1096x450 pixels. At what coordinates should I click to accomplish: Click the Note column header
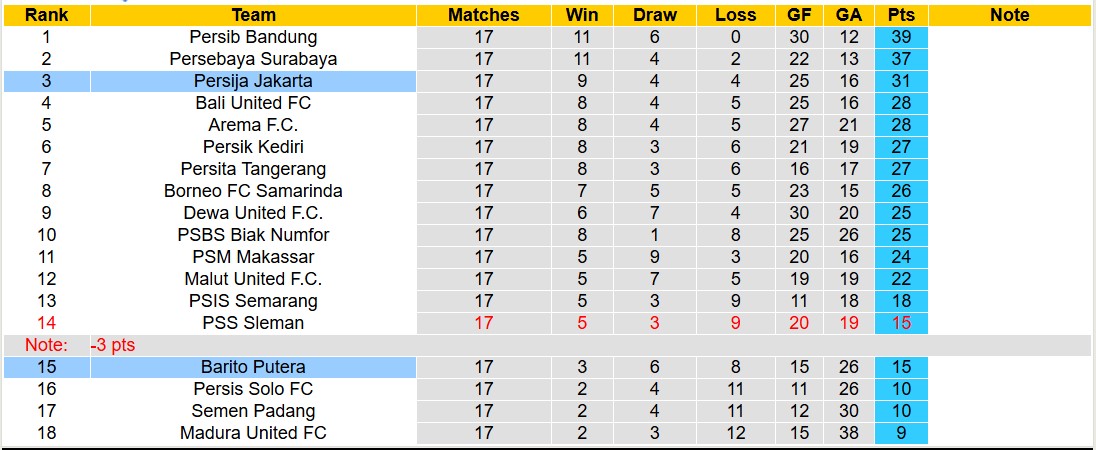coord(1009,15)
